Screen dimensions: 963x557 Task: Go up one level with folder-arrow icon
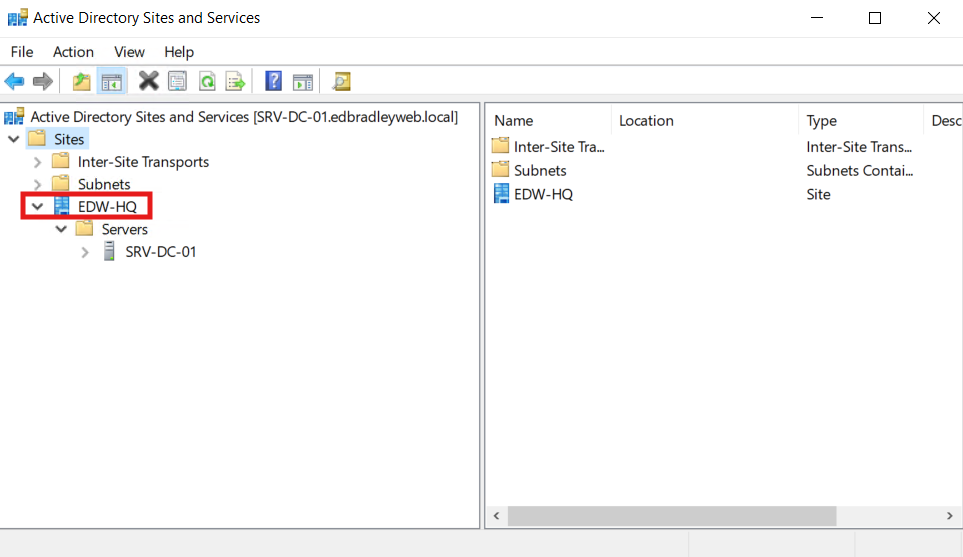coord(81,81)
